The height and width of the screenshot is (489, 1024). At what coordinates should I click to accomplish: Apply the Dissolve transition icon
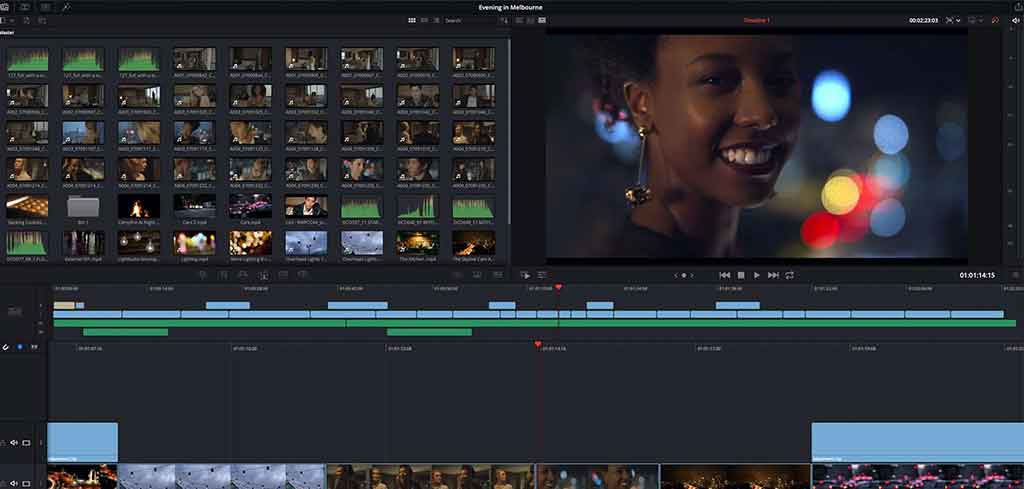coord(477,275)
